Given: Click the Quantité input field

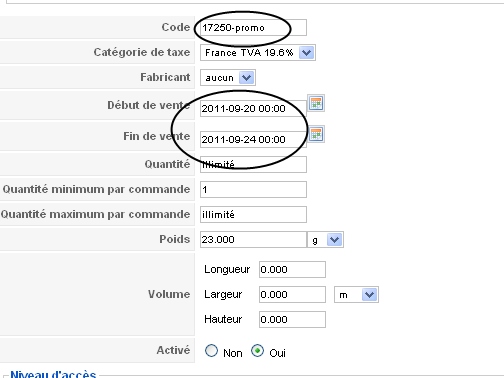Looking at the screenshot, I should coord(253,165).
